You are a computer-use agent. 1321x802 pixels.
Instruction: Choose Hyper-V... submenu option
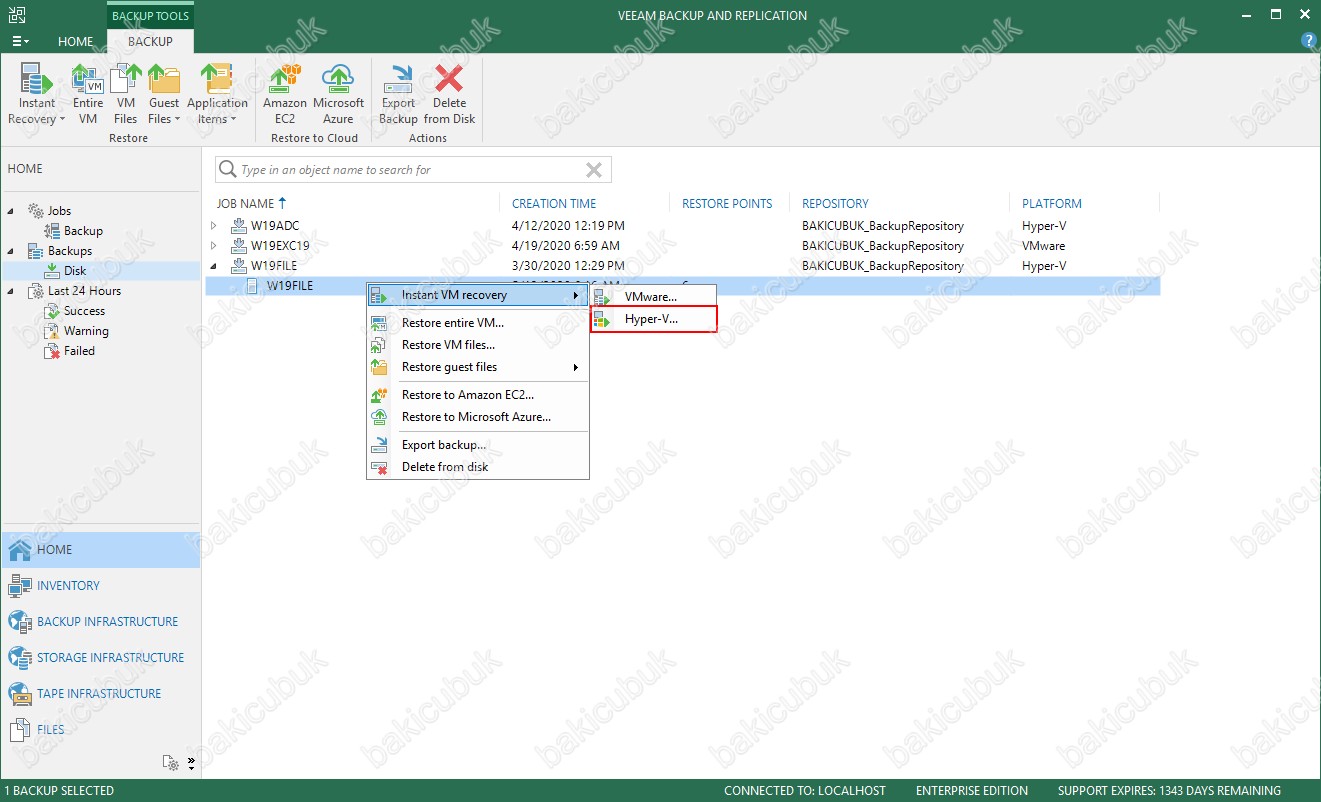pos(653,319)
